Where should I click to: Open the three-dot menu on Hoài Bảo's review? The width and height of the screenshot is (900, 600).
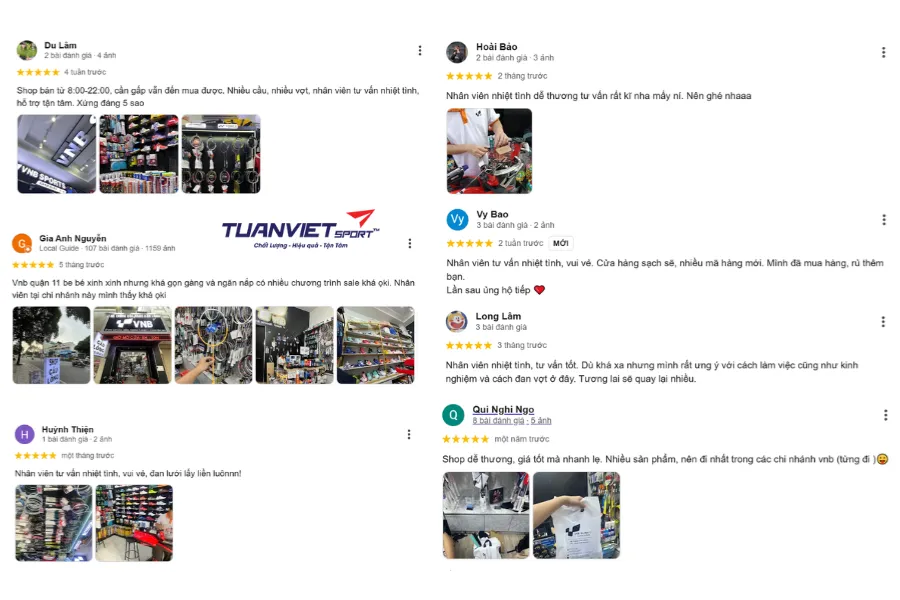[x=883, y=53]
